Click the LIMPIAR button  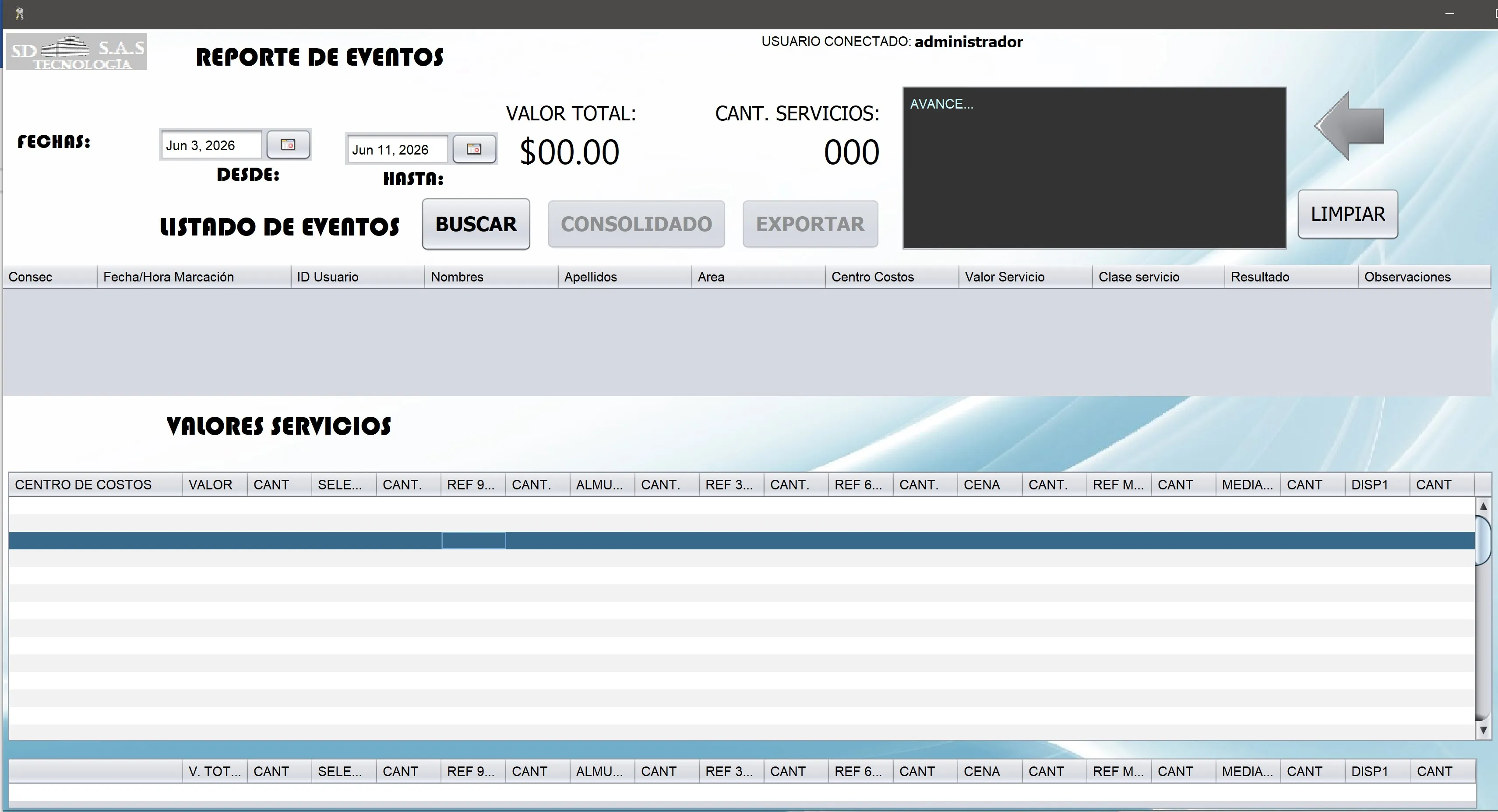[1347, 214]
